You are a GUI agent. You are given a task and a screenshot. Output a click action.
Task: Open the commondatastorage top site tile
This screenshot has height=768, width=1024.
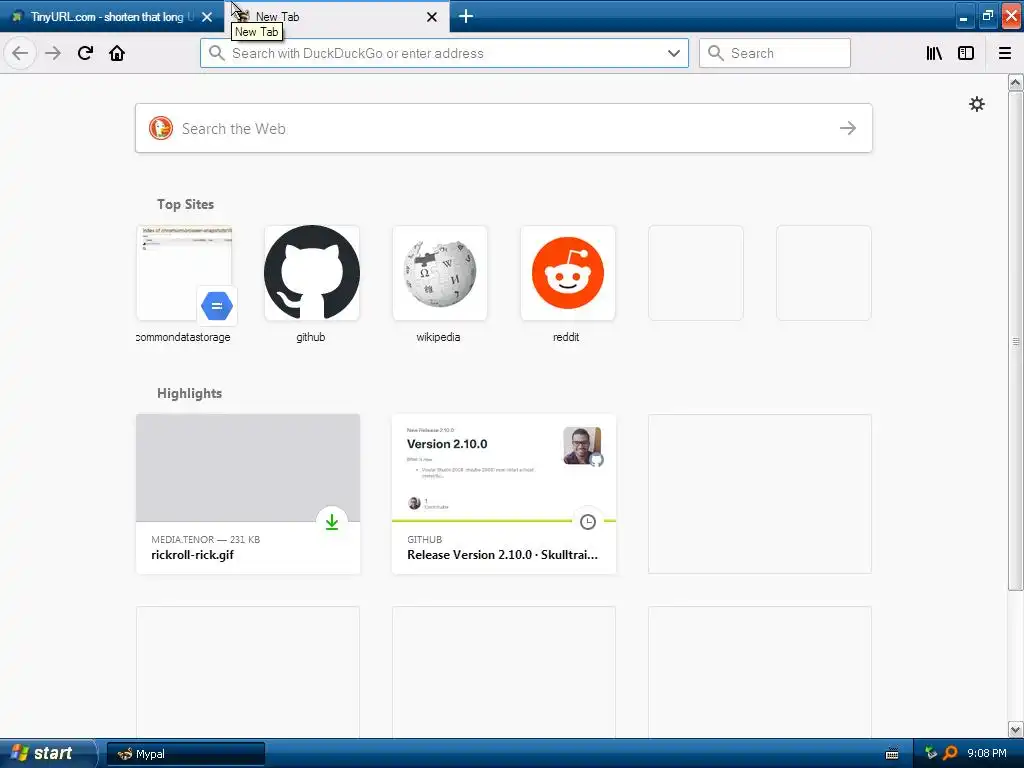[184, 273]
